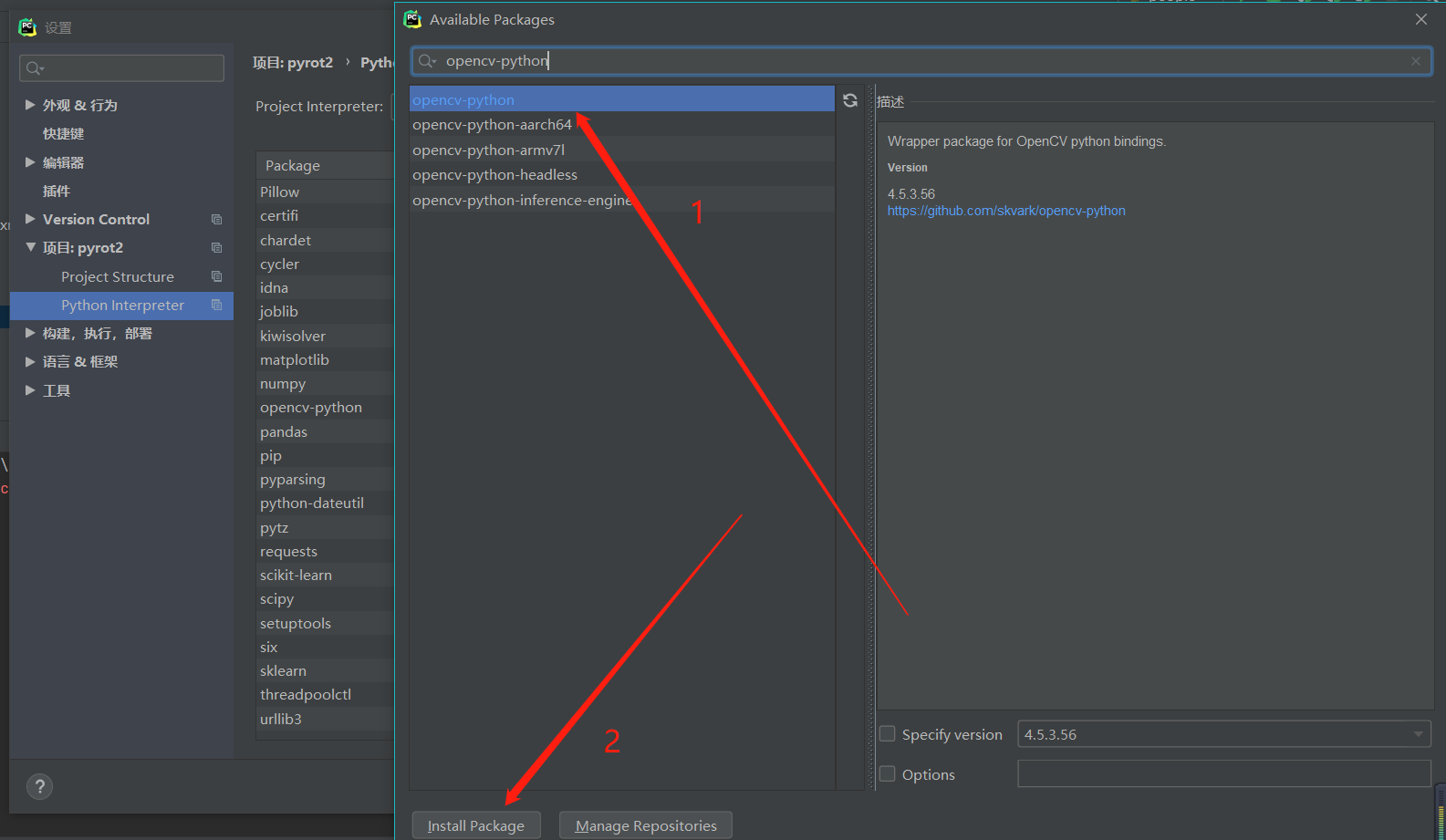Image resolution: width=1446 pixels, height=840 pixels.
Task: Select kiwisolver in installed packages
Action: point(325,336)
